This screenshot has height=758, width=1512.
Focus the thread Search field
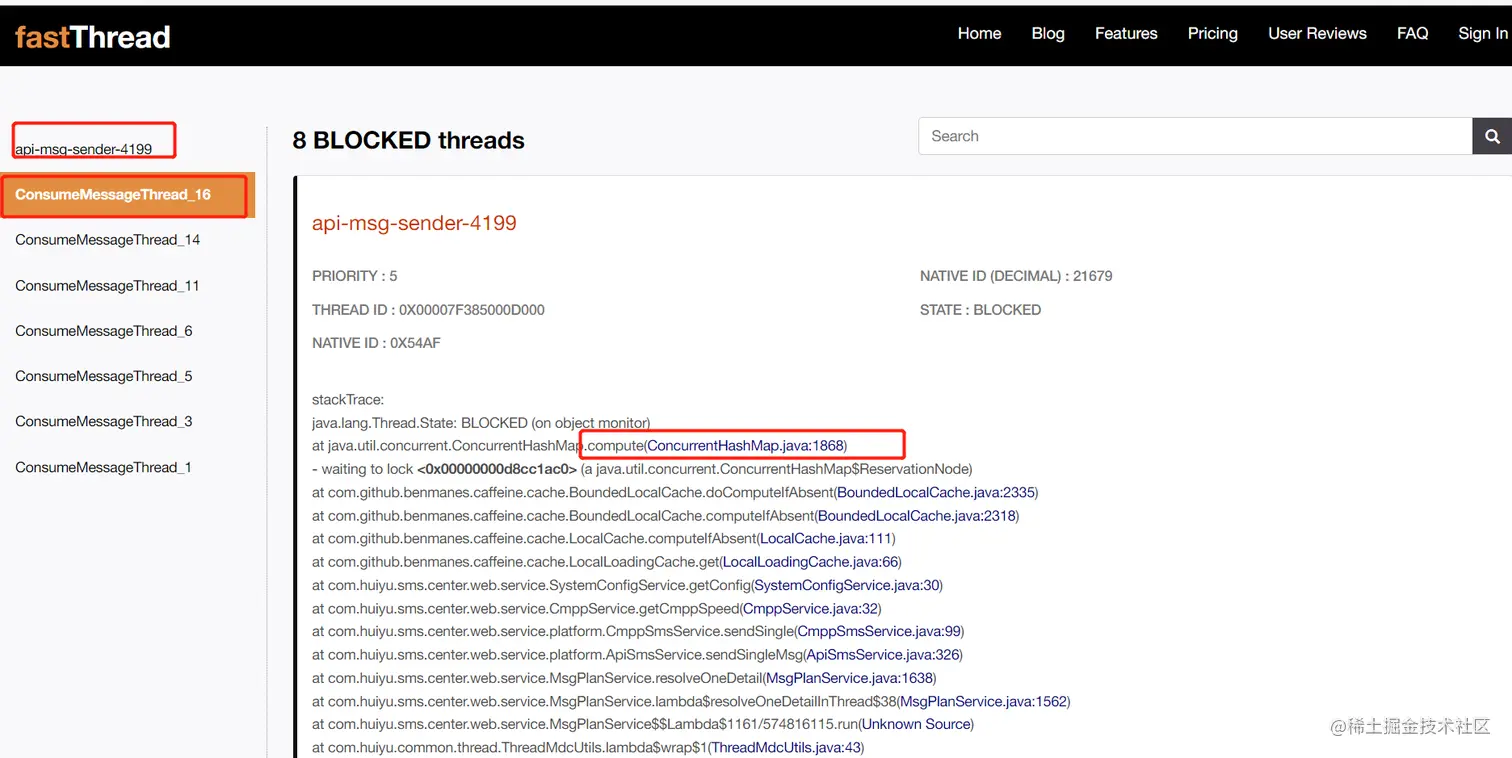pyautogui.click(x=1195, y=136)
